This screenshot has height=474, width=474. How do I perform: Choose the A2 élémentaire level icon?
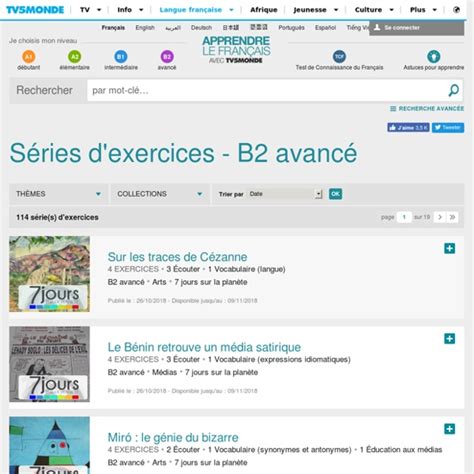75,57
